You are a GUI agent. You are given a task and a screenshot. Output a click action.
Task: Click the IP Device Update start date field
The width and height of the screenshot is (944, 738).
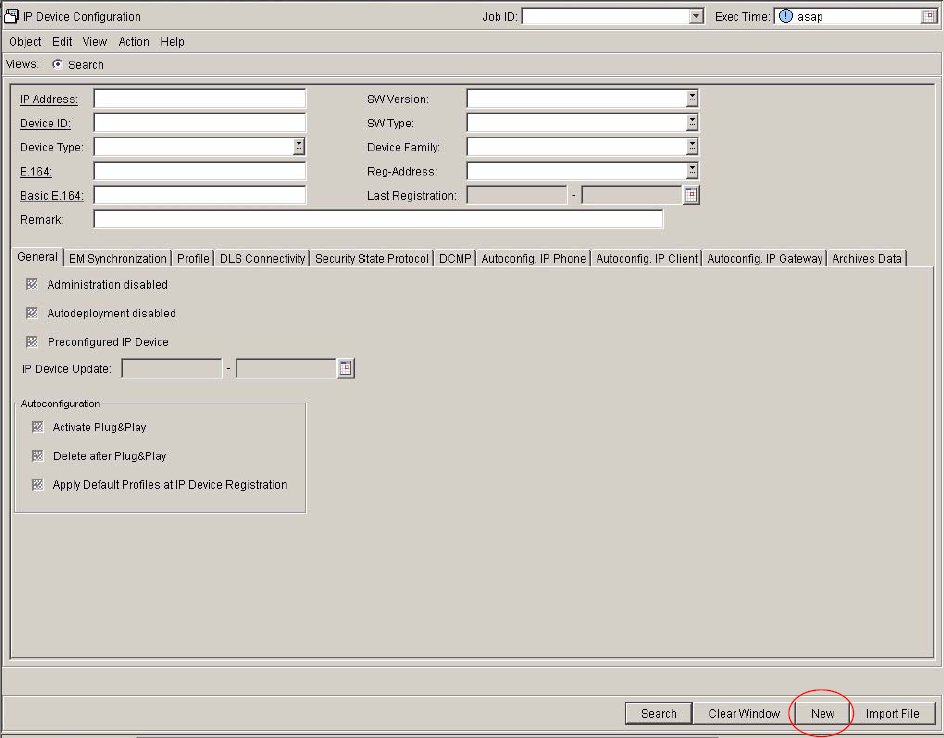(x=172, y=368)
